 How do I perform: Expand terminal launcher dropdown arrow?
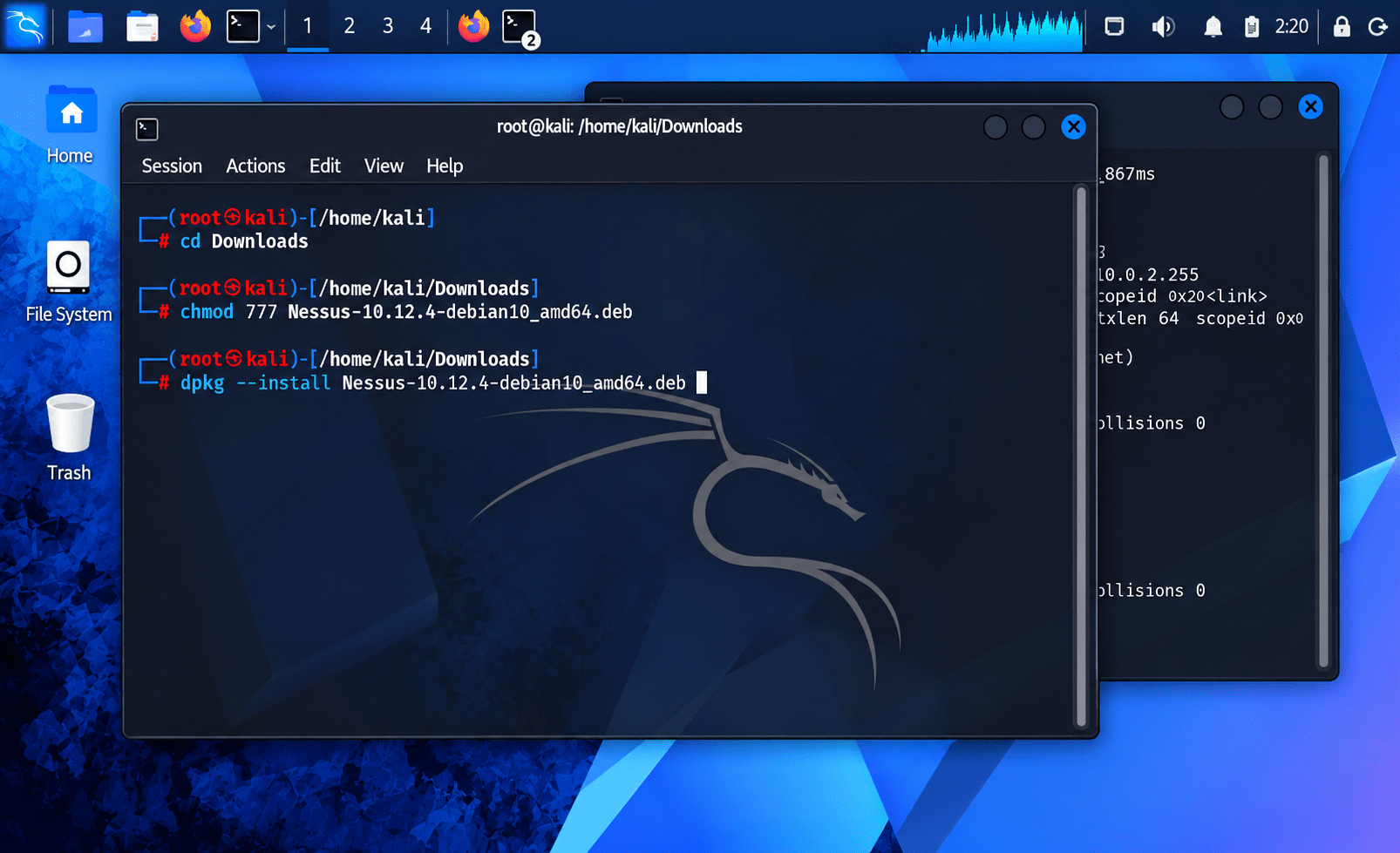pos(271,27)
